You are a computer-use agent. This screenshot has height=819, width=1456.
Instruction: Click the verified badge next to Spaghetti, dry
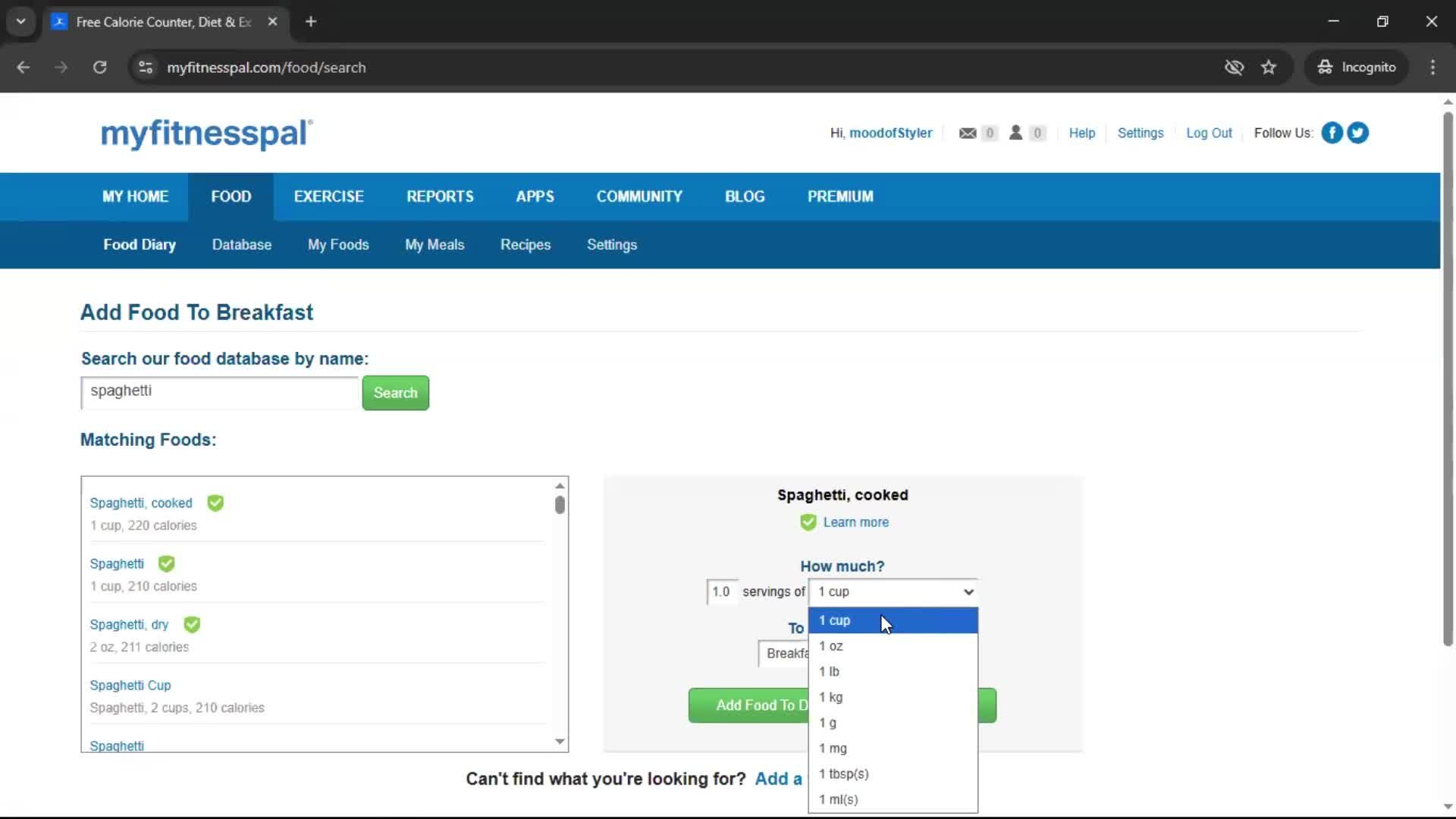click(x=192, y=624)
